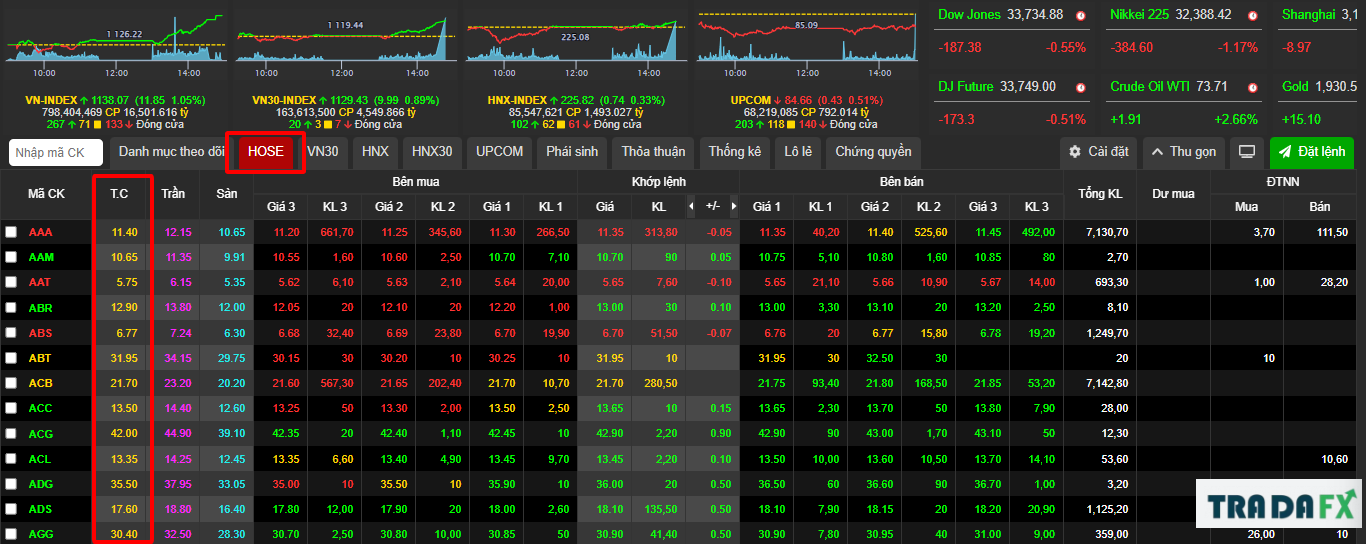Select the ACG row checkbox
1366x544 pixels.
pyautogui.click(x=11, y=433)
